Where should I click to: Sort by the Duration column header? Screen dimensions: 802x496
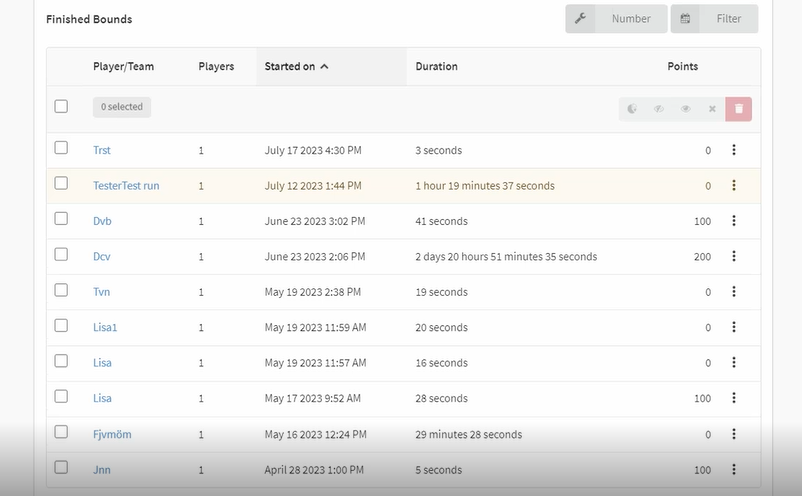(x=436, y=66)
